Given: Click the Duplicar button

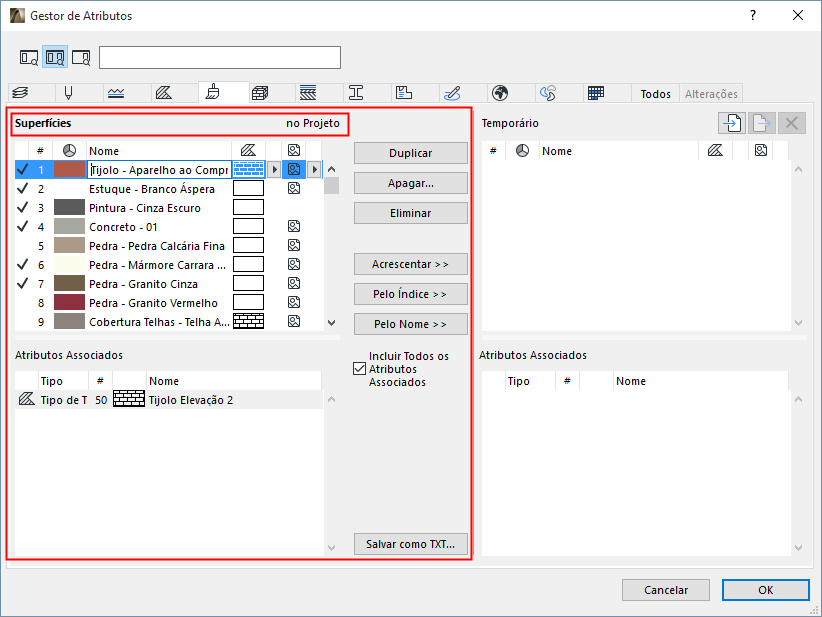Looking at the screenshot, I should point(410,153).
